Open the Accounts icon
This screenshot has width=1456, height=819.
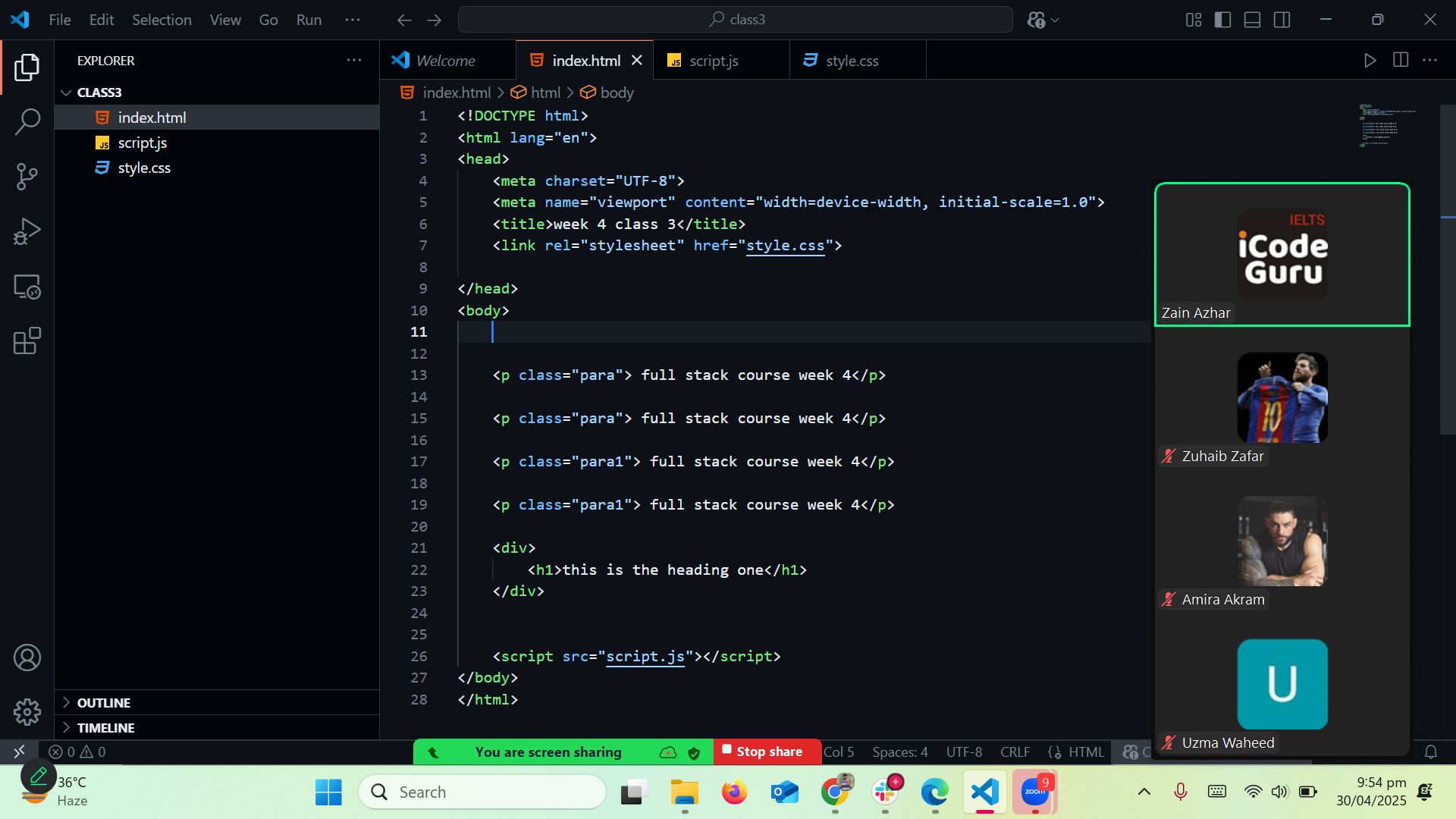(x=27, y=657)
